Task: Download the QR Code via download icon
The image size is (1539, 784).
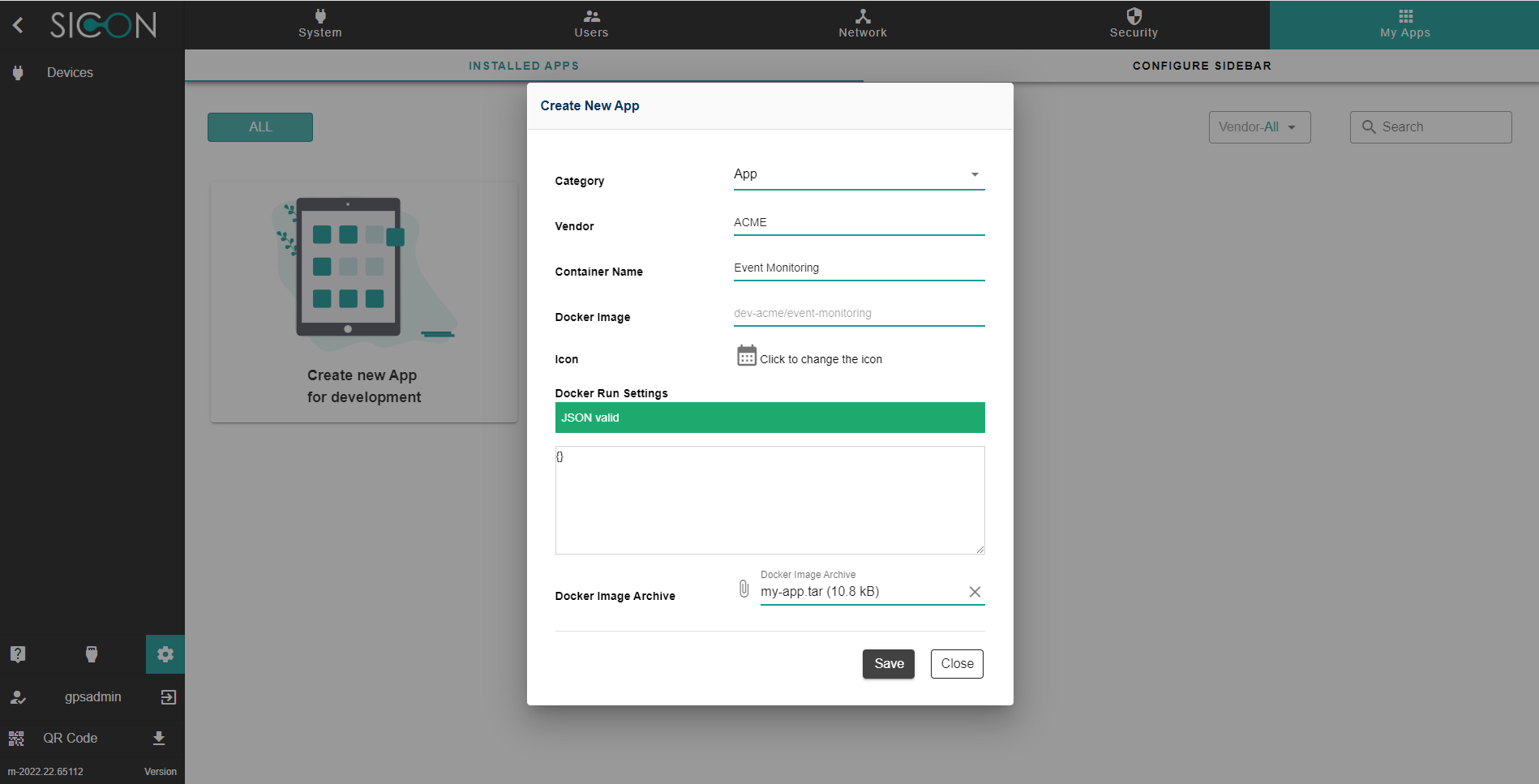Action: tap(159, 738)
